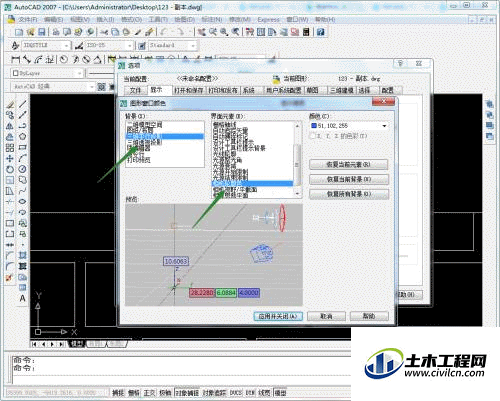Open the color dropdown showing 51,102,255
The image size is (500, 401).
pos(384,126)
